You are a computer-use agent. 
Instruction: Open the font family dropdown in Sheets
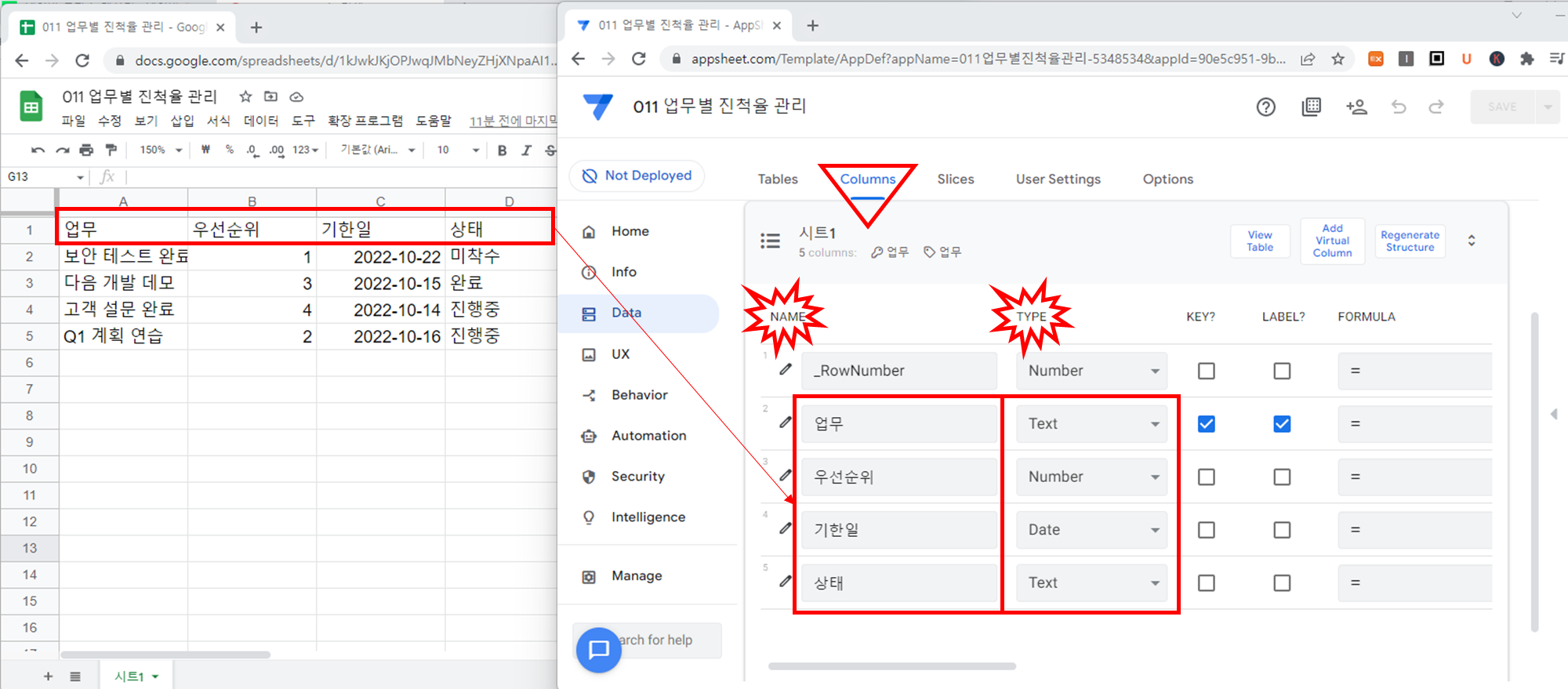pos(377,150)
